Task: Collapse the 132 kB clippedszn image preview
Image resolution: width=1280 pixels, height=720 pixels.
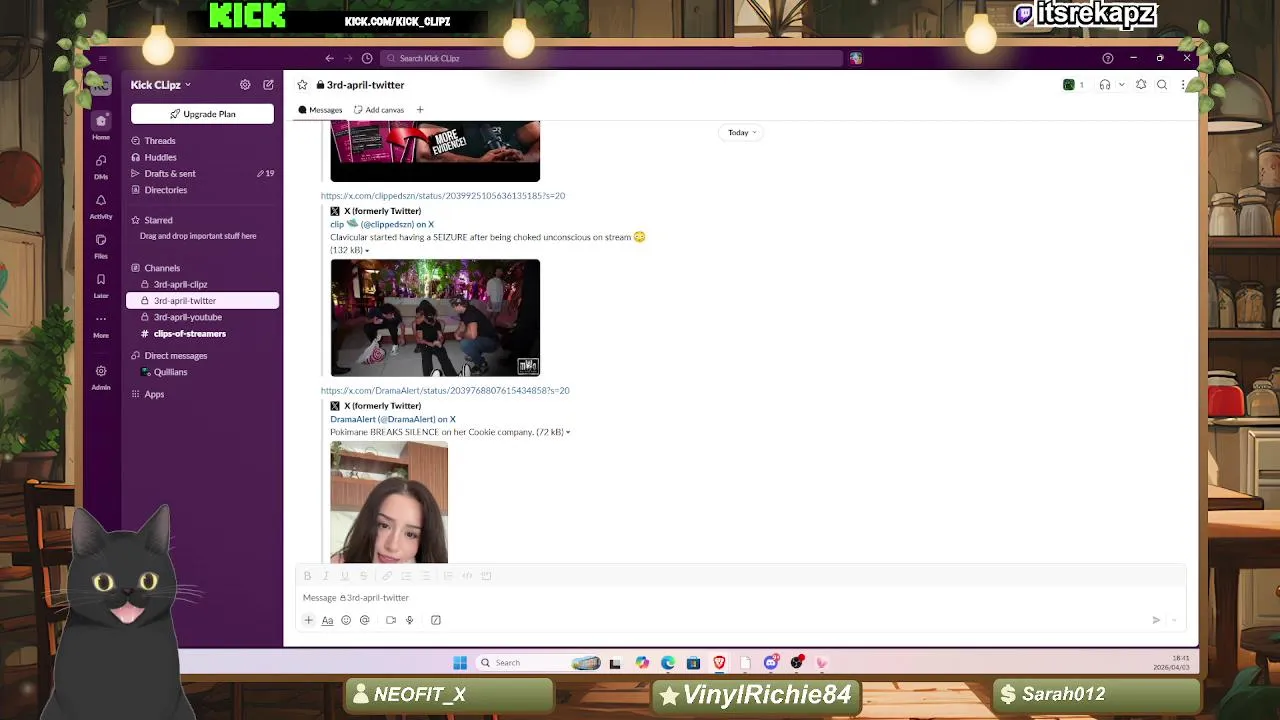Action: point(367,250)
